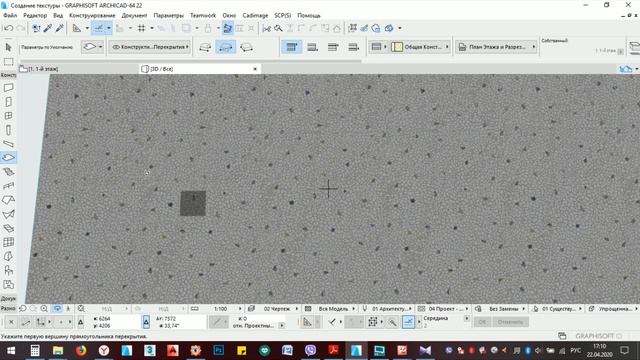Select the Curtain Wall tool in the toolbox
The height and width of the screenshot is (360, 640).
[x=8, y=242]
